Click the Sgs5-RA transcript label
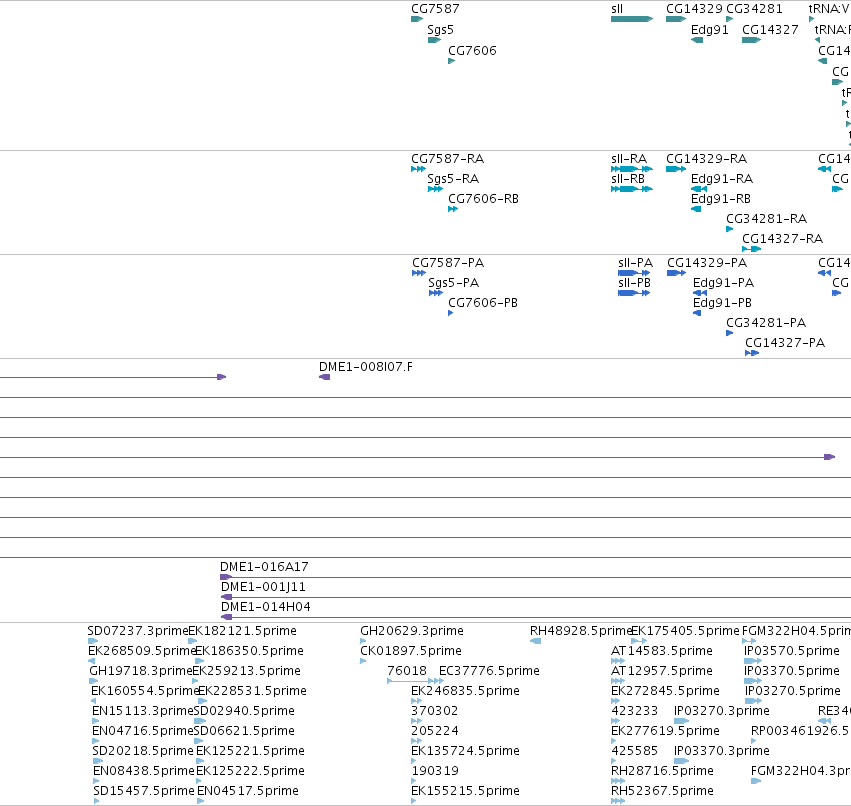Image resolution: width=851 pixels, height=806 pixels. coord(453,179)
